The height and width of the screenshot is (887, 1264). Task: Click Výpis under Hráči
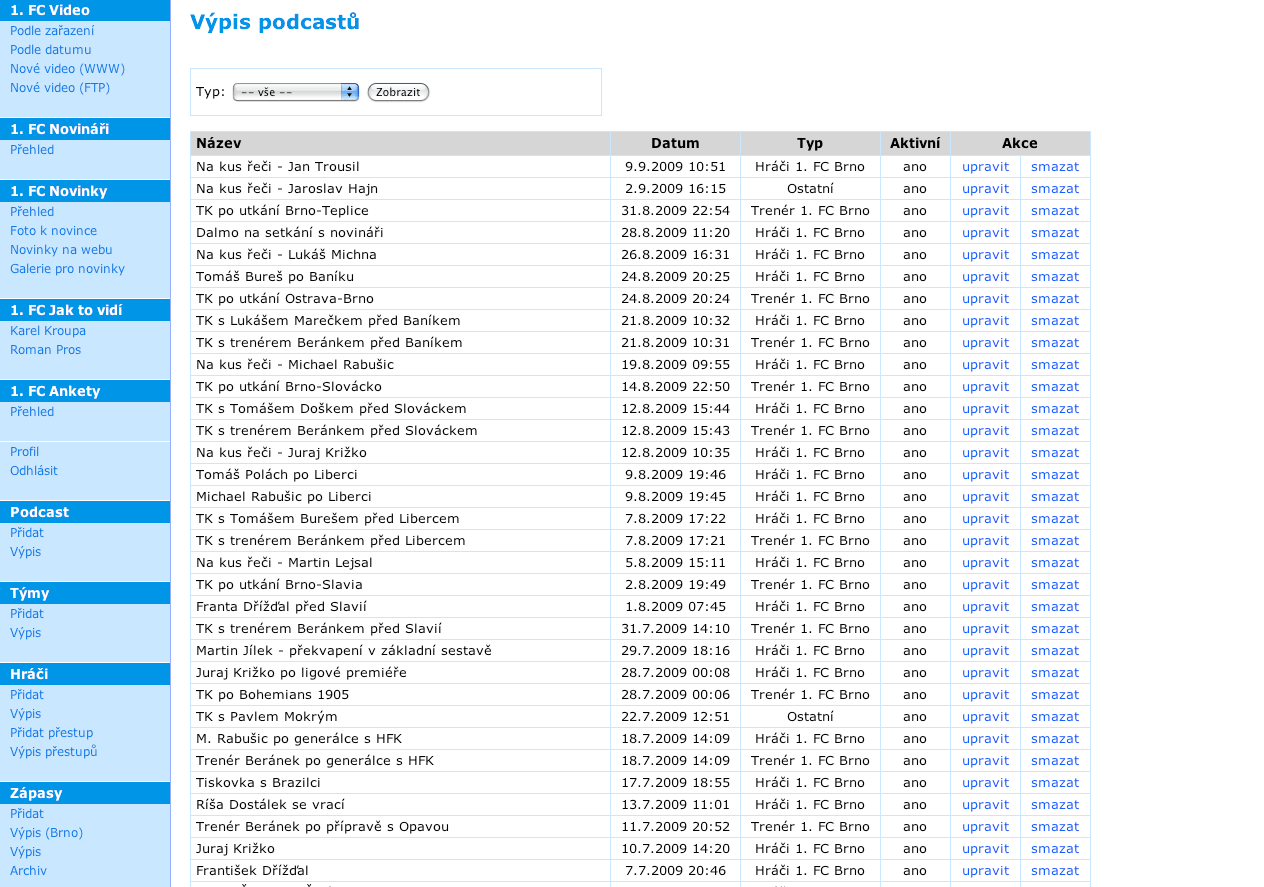(26, 714)
